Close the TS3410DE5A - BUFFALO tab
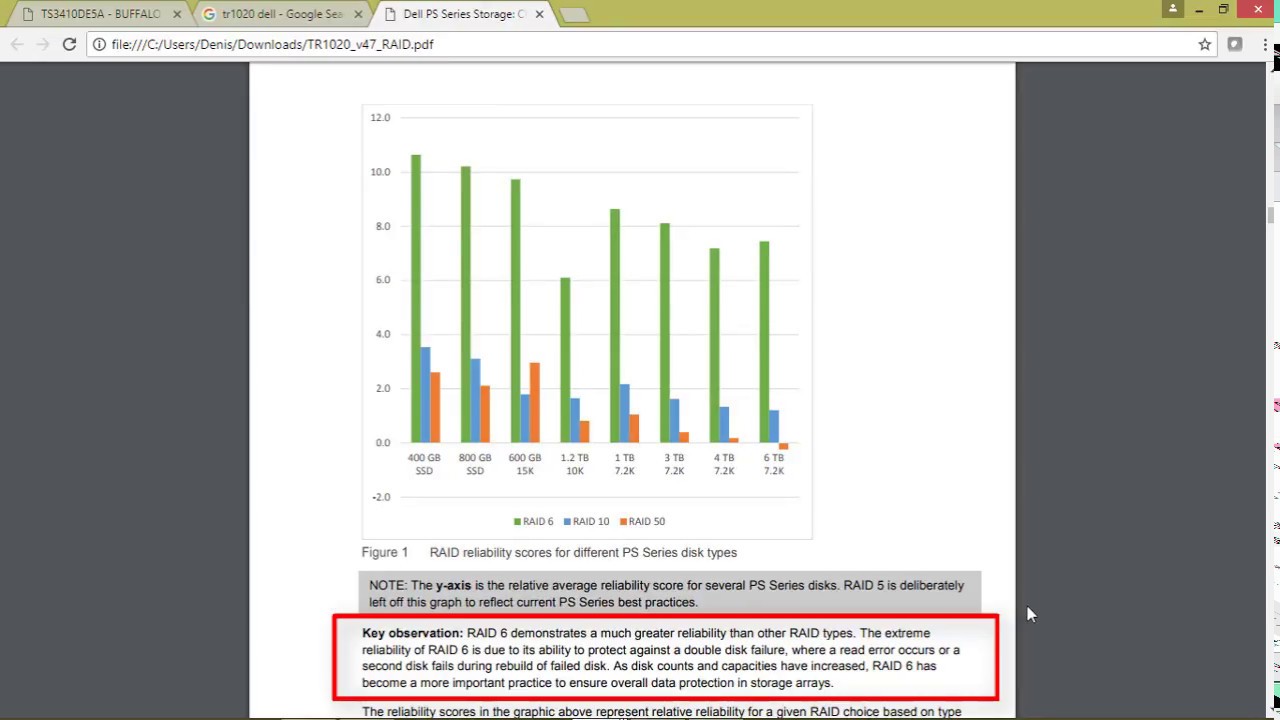 click(177, 15)
